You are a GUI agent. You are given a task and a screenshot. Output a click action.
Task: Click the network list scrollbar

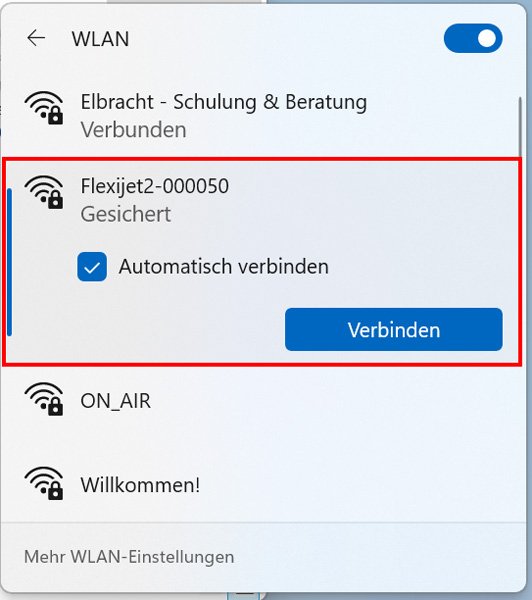click(520, 128)
